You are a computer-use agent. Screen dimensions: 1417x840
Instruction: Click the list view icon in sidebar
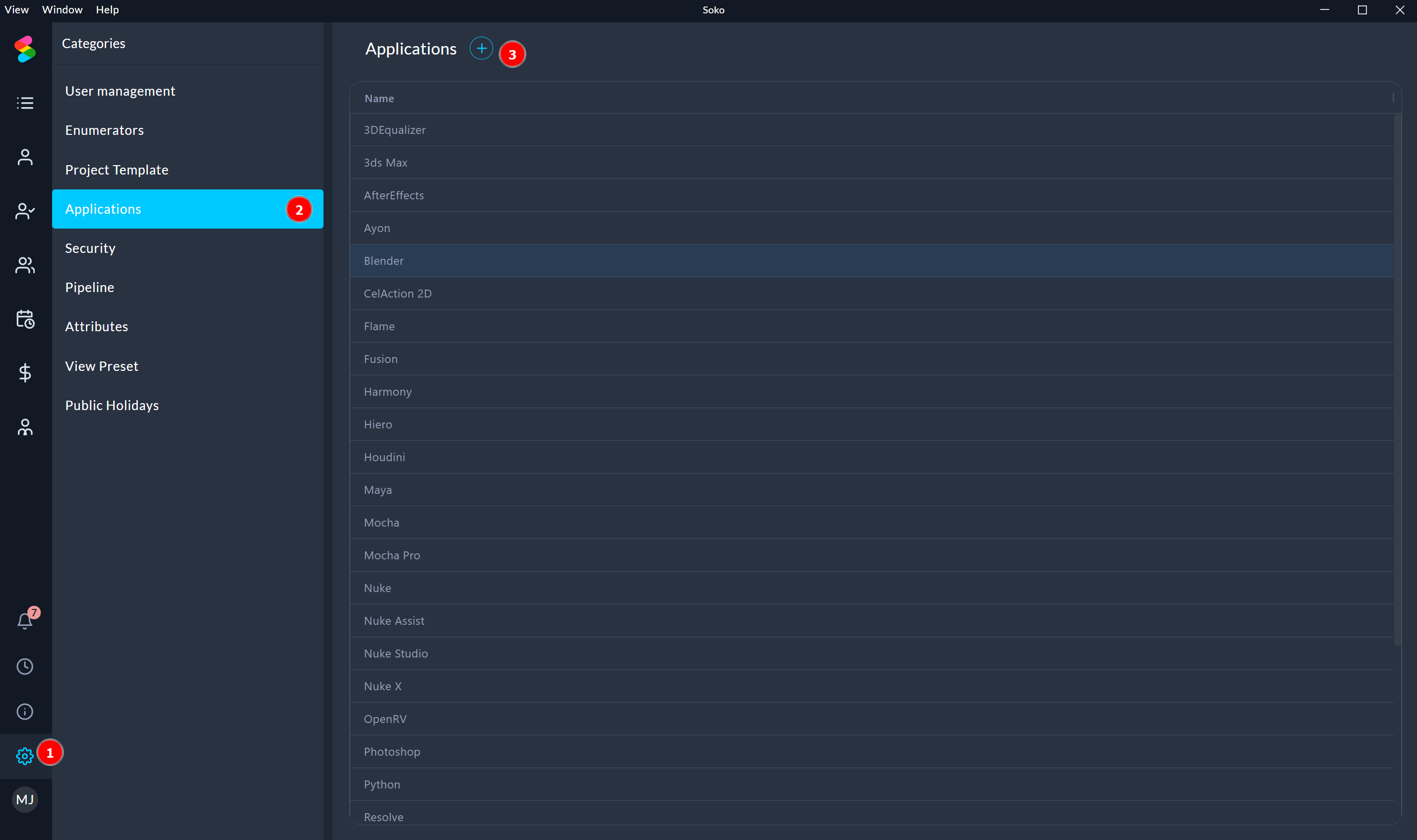24,103
